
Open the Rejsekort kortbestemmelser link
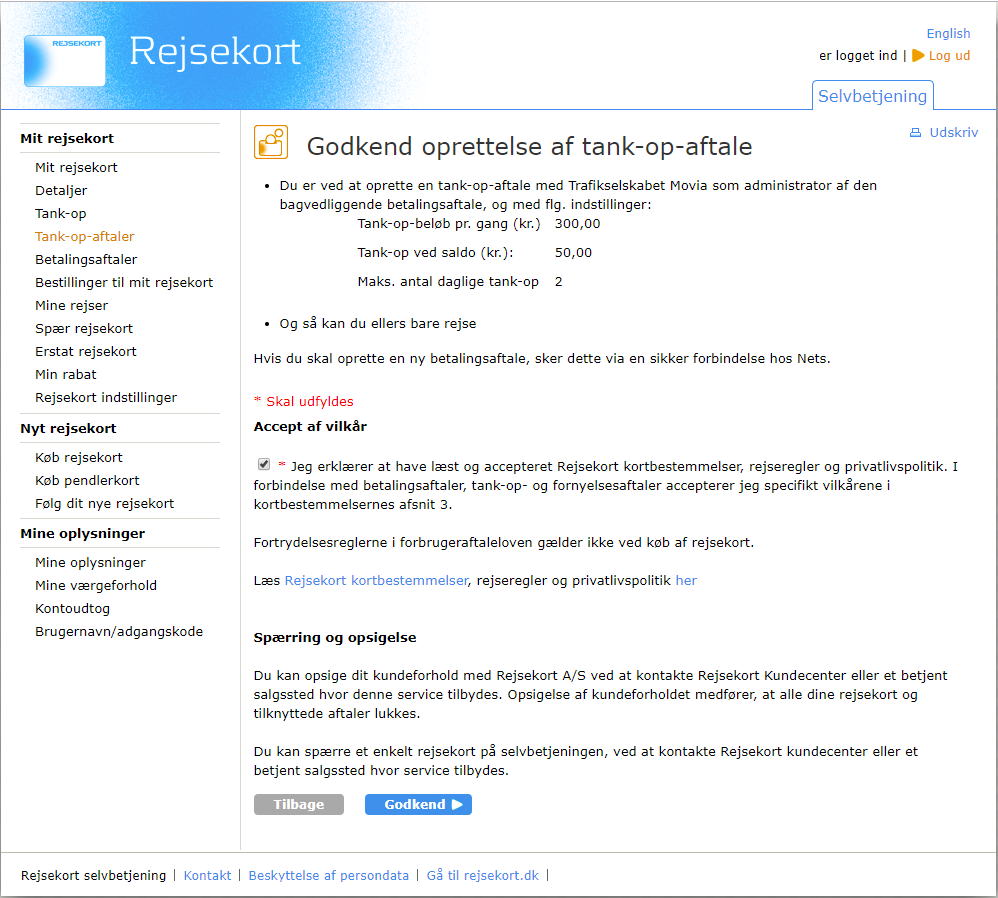coord(376,580)
